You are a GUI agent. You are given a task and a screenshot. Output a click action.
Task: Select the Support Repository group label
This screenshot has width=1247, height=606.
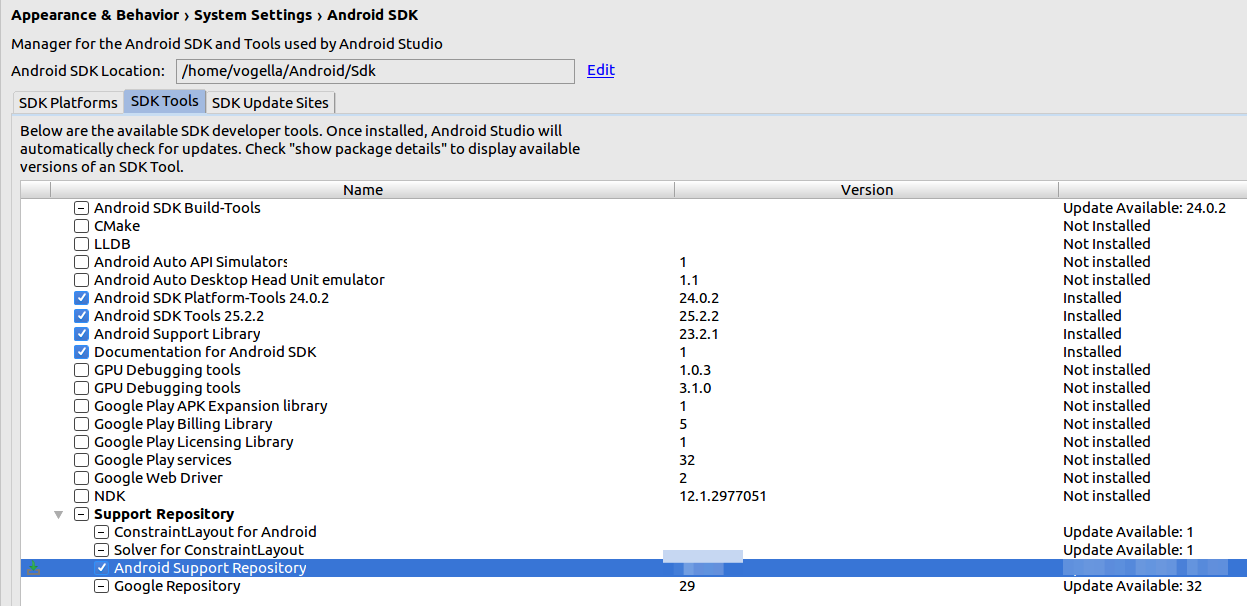pyautogui.click(x=164, y=514)
